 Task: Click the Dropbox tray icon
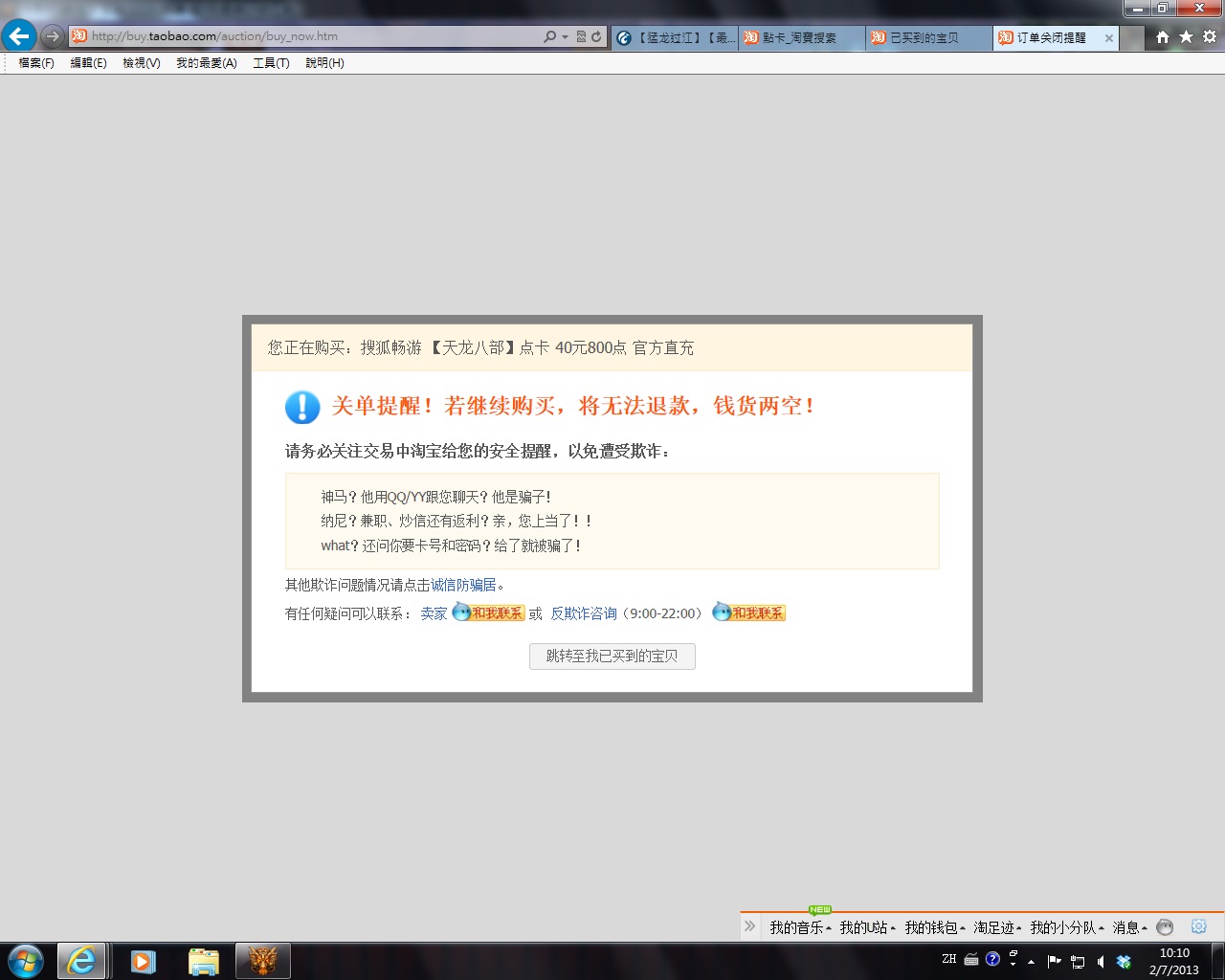[x=1124, y=962]
